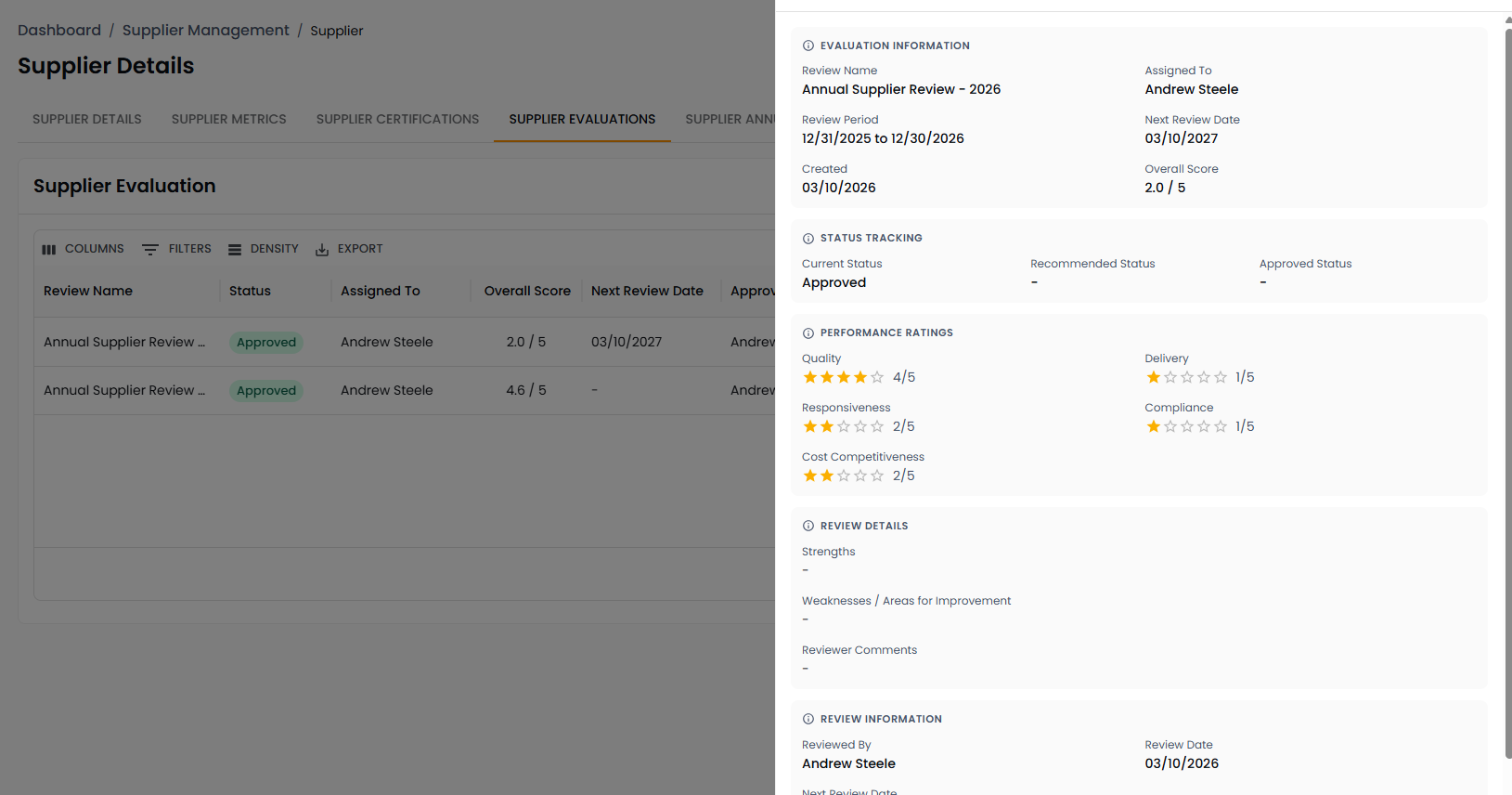
Task: Click info icon beside Review Details
Action: tap(808, 527)
